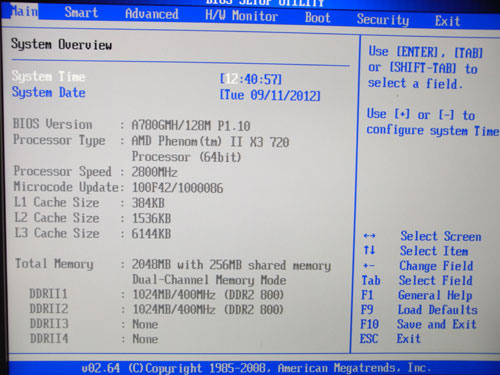Click the 12:40:57 time field
The image size is (500, 375).
[x=251, y=80]
